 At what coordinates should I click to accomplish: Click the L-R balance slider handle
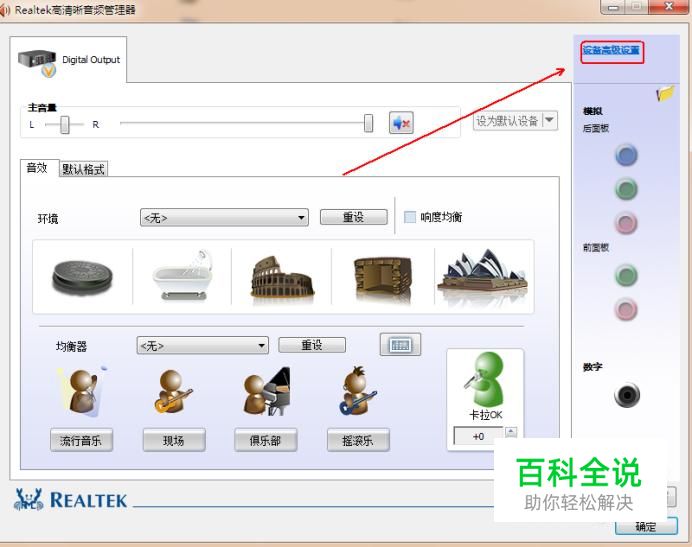(x=65, y=124)
